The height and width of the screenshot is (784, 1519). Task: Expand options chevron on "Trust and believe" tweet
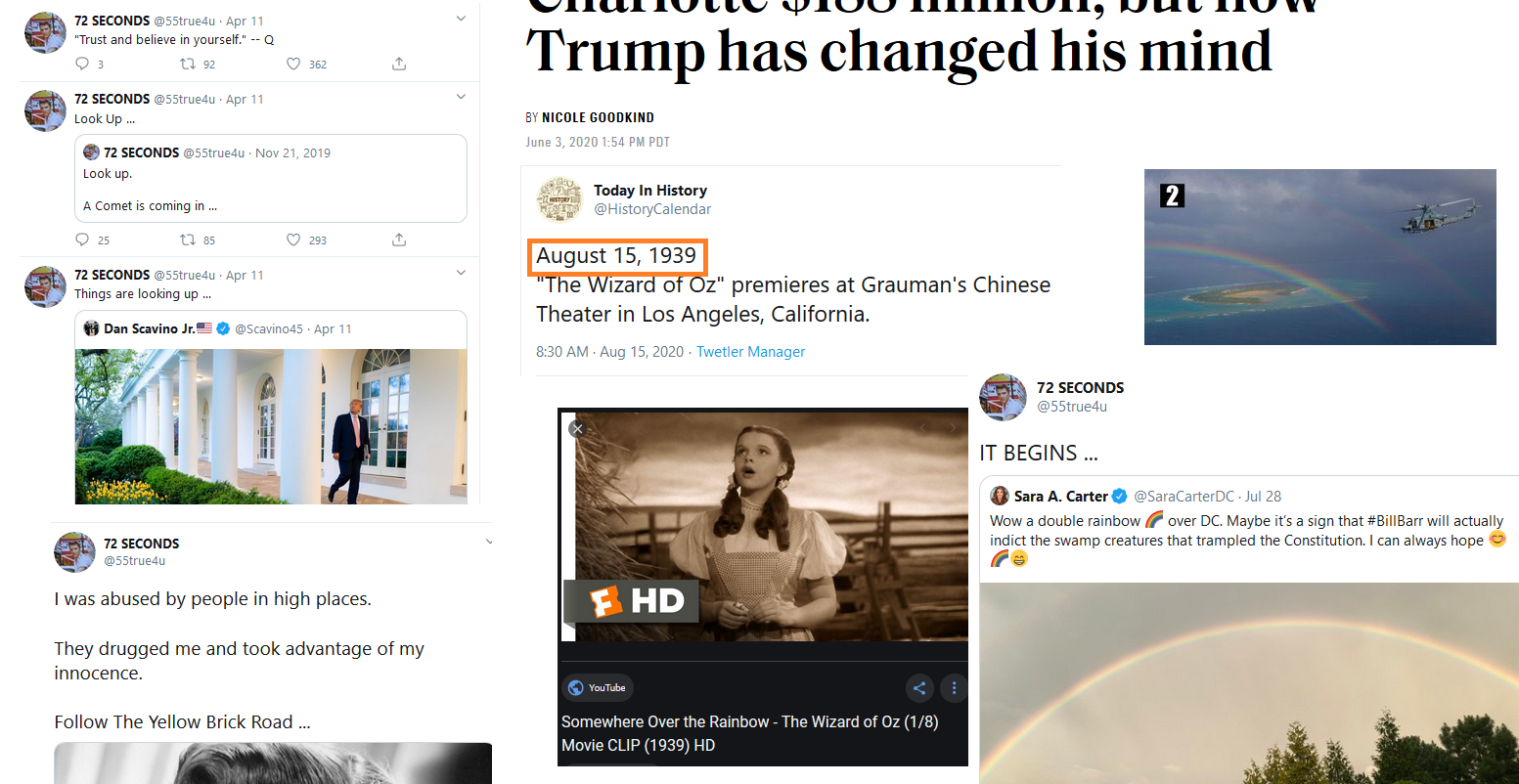click(x=461, y=20)
